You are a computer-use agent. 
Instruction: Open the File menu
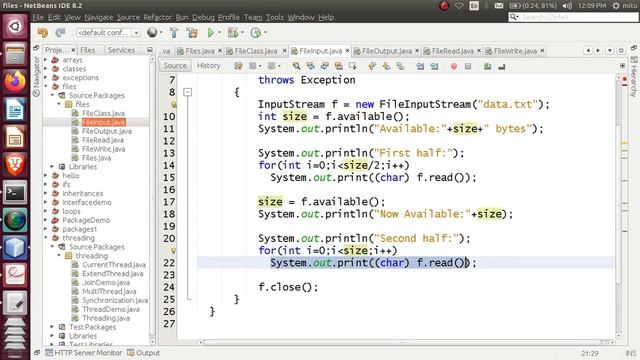pos(38,17)
